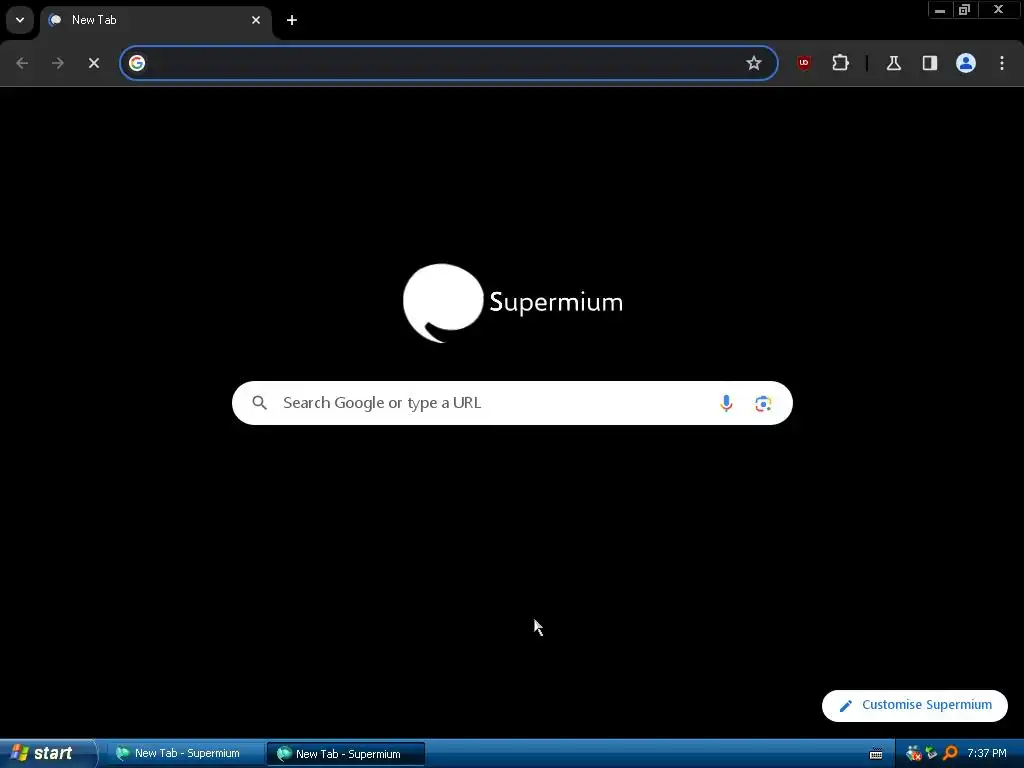
Task: Open the tab search dropdown arrow
Action: point(20,20)
